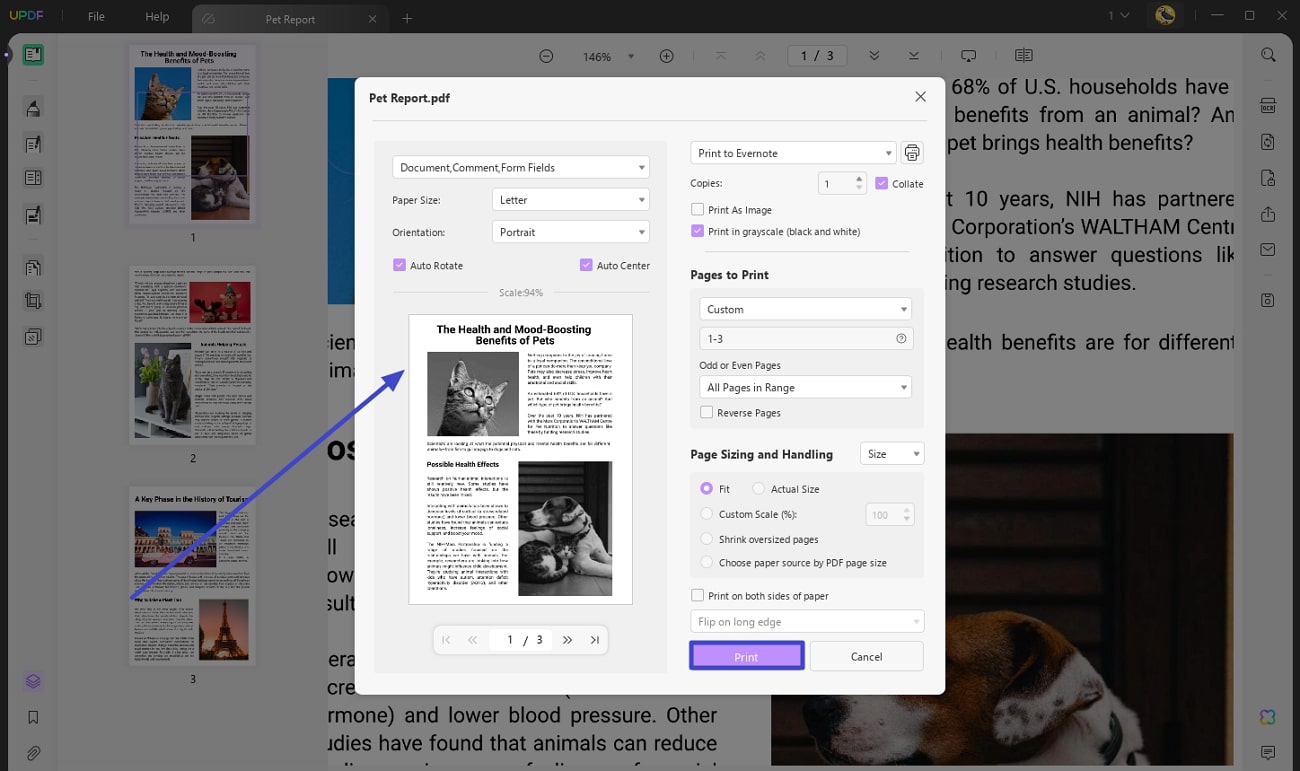Open the UPDF AI assistant icon

tap(1267, 717)
